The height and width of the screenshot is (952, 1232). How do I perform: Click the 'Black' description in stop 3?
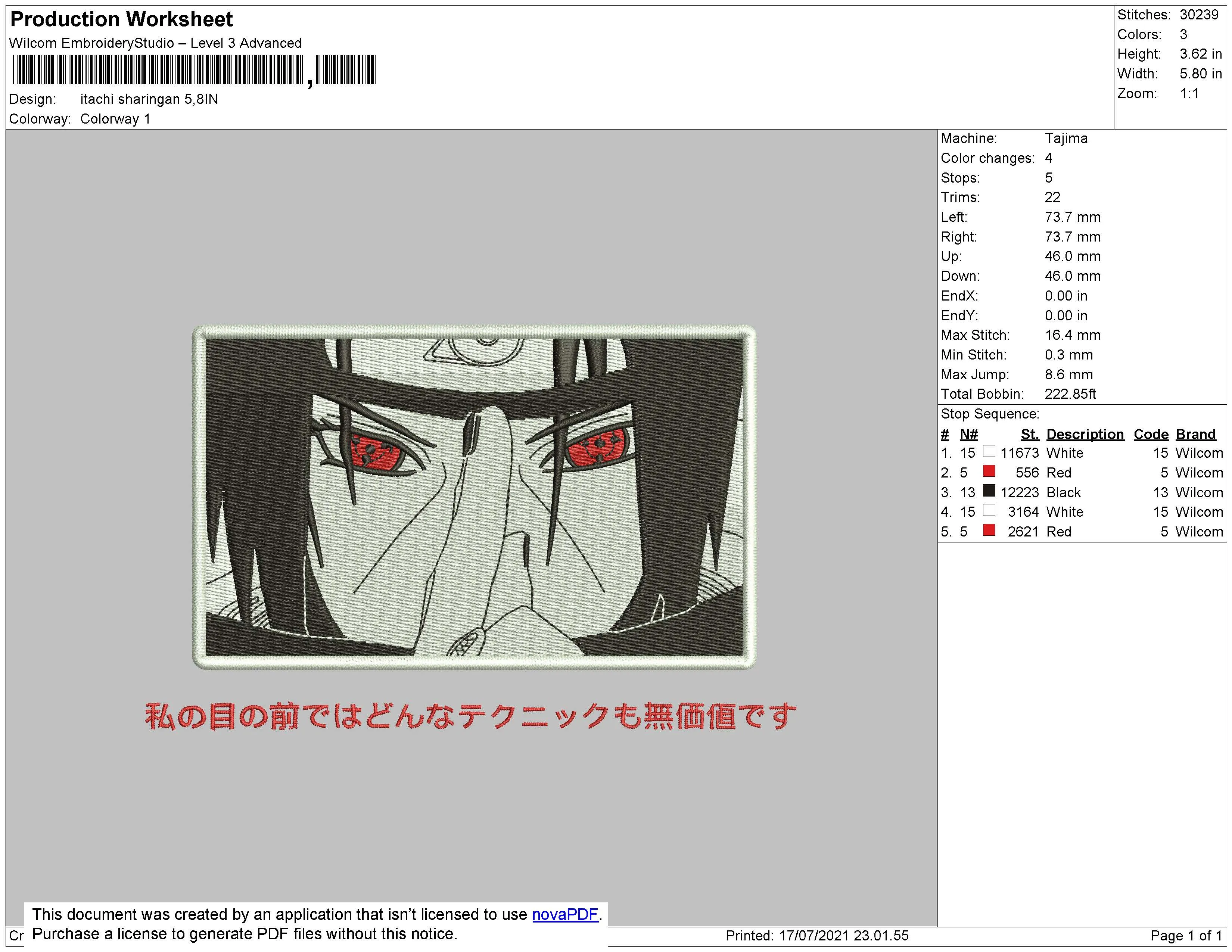click(1064, 492)
